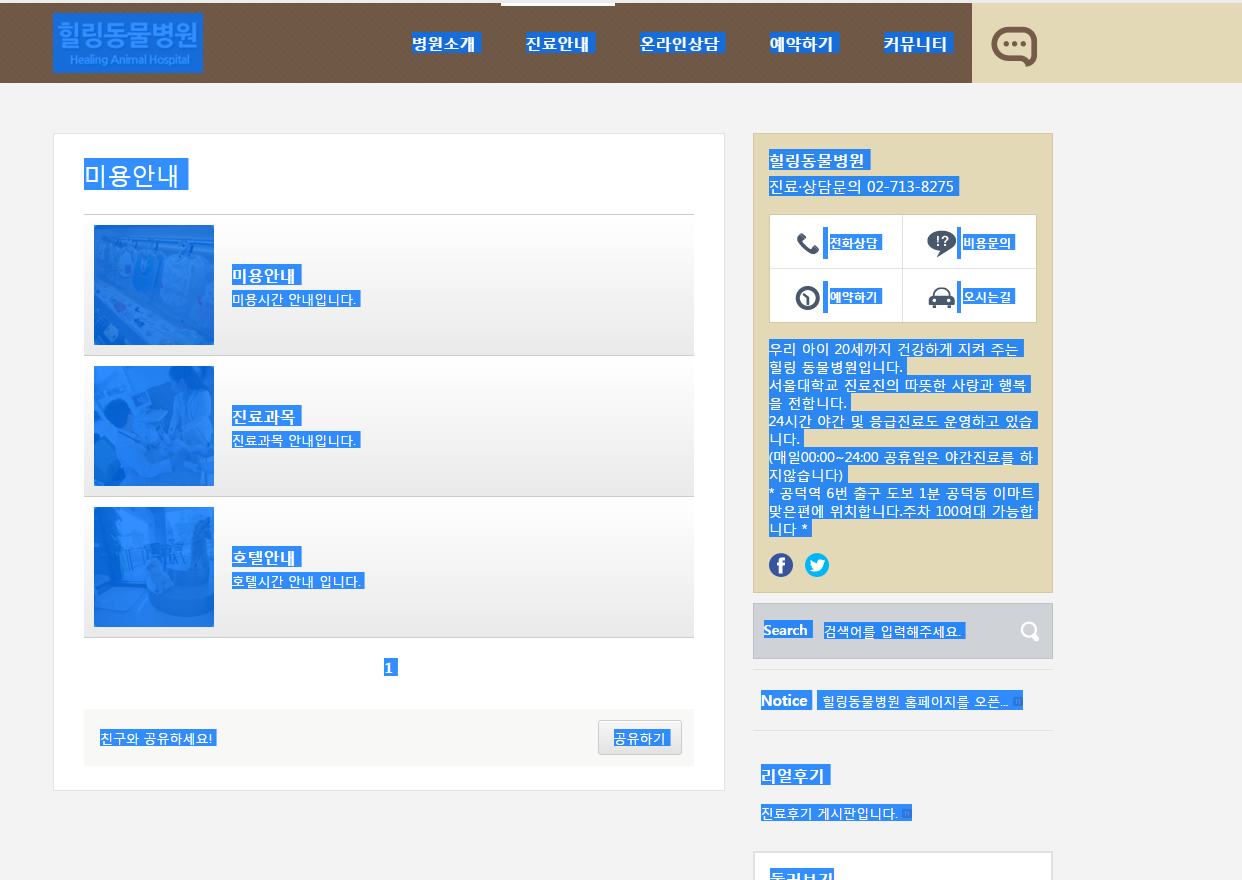Click the 공유하기 button
1242x880 pixels.
(640, 738)
